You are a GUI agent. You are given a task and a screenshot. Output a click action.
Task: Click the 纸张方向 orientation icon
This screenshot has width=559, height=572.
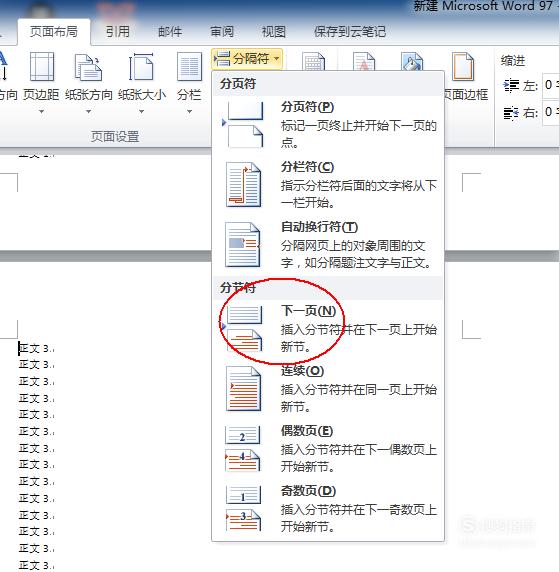(88, 67)
